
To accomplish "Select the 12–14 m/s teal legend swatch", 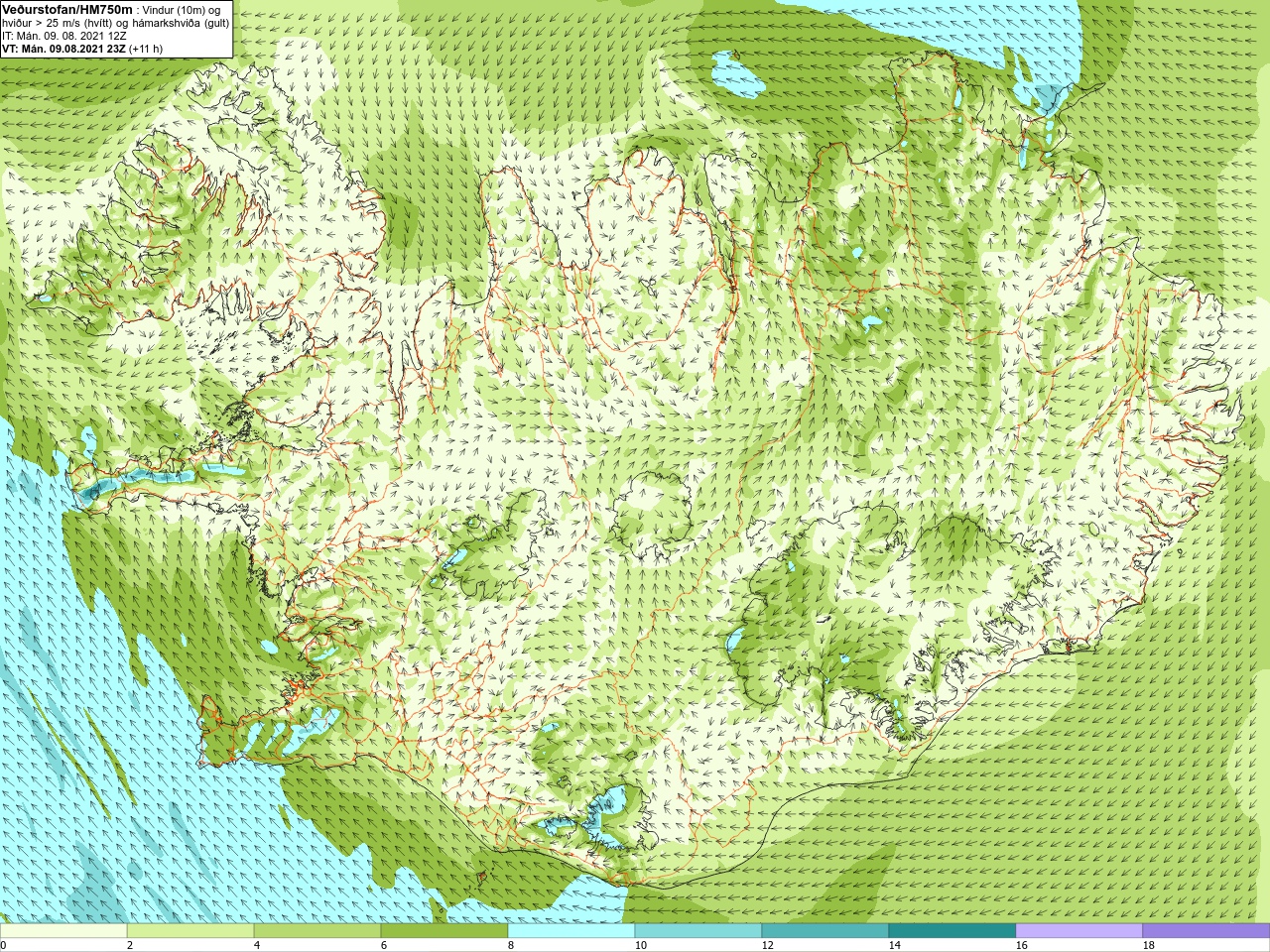I will [825, 931].
